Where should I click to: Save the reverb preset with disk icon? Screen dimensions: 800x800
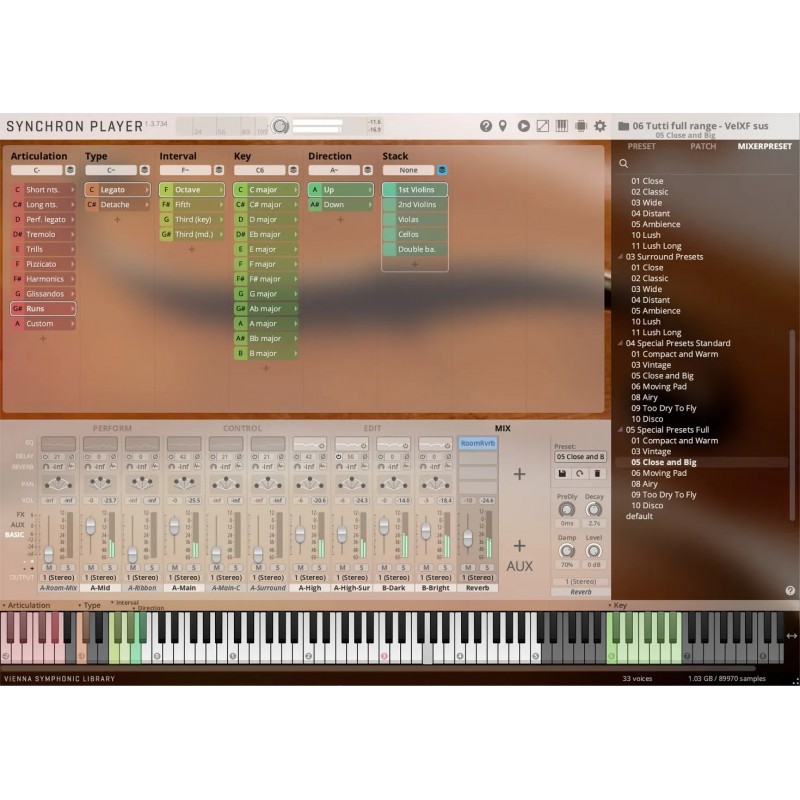coord(563,473)
